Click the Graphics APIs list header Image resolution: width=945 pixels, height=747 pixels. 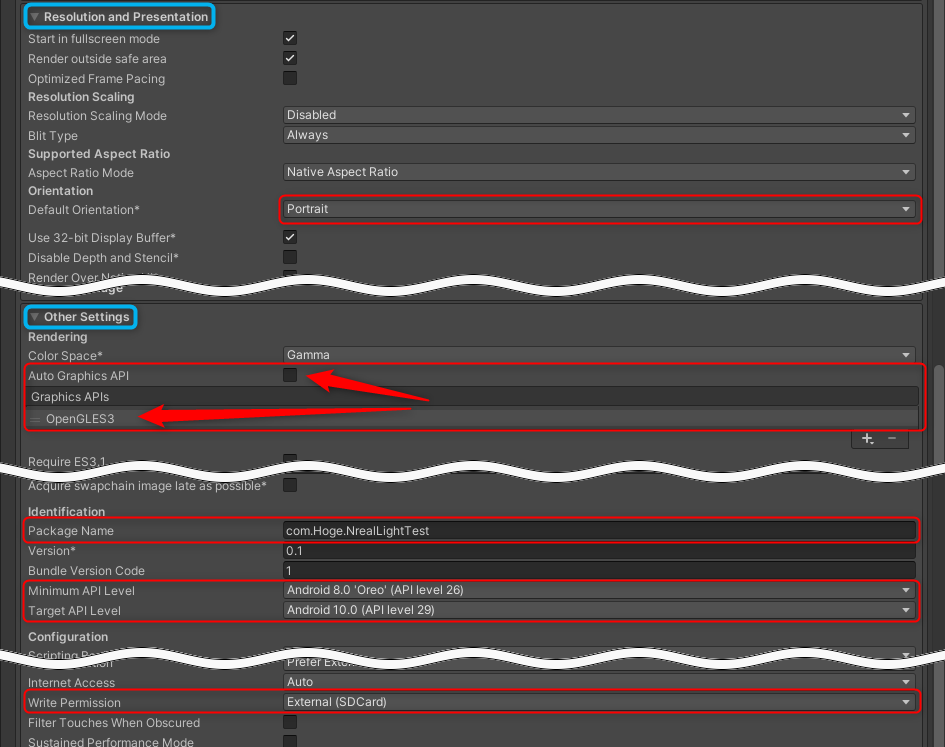(472, 397)
